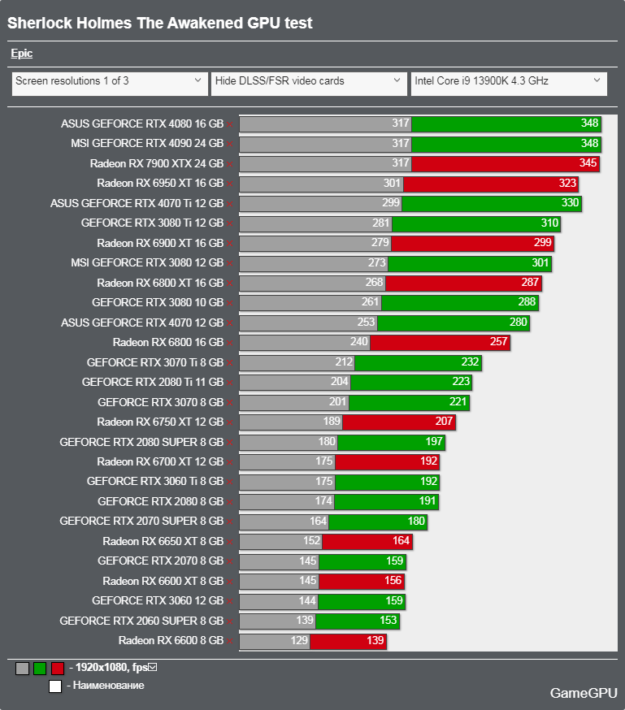
Task: Click the Radeon RX 6950 XT label
Action: (x=160, y=184)
